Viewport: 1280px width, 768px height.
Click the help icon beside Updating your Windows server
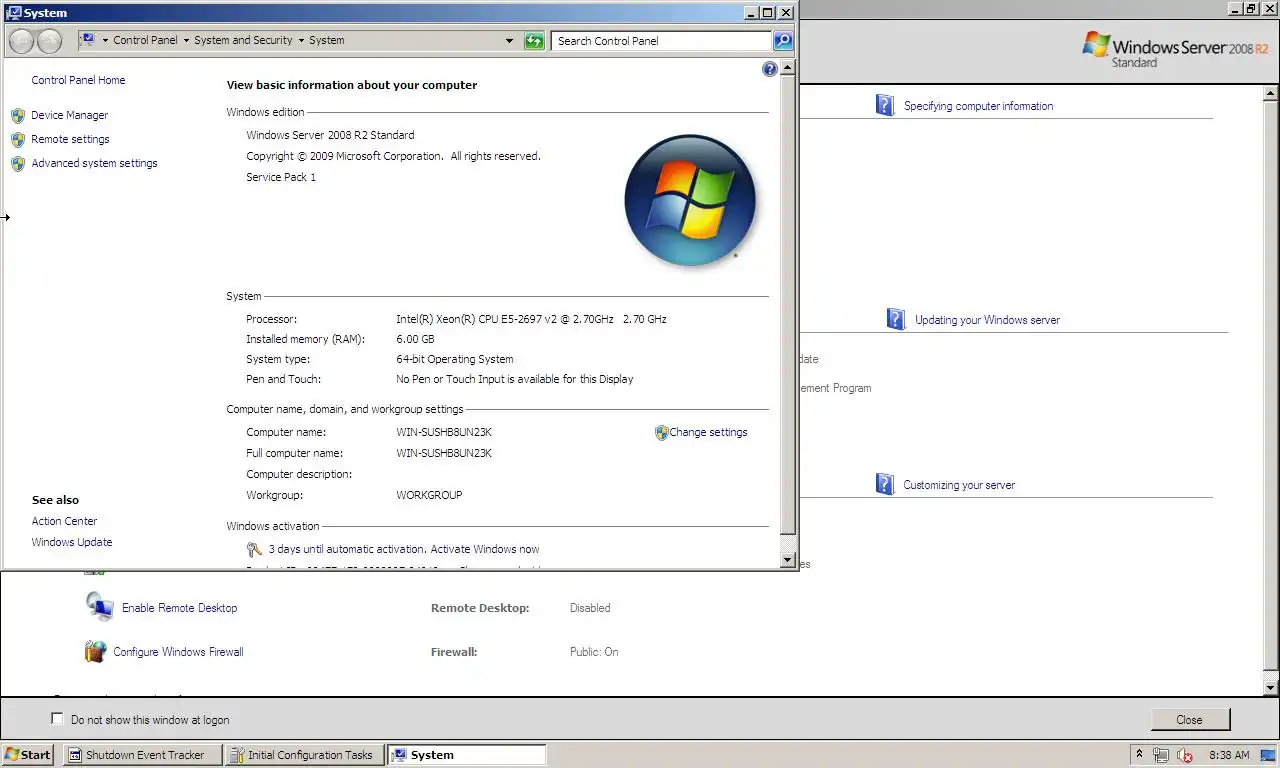(x=896, y=319)
